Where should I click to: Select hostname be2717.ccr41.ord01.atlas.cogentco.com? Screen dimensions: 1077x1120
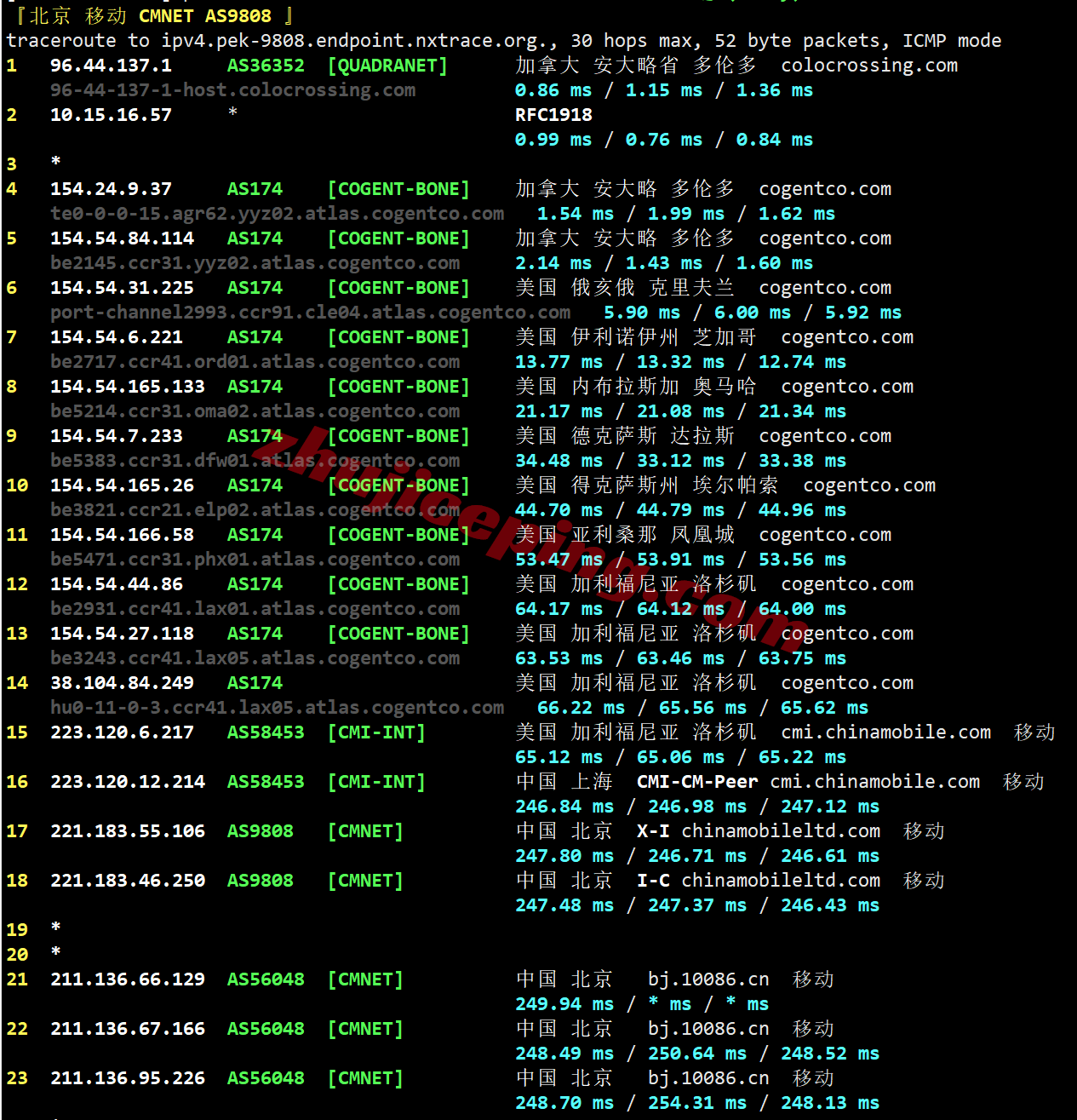tap(255, 362)
